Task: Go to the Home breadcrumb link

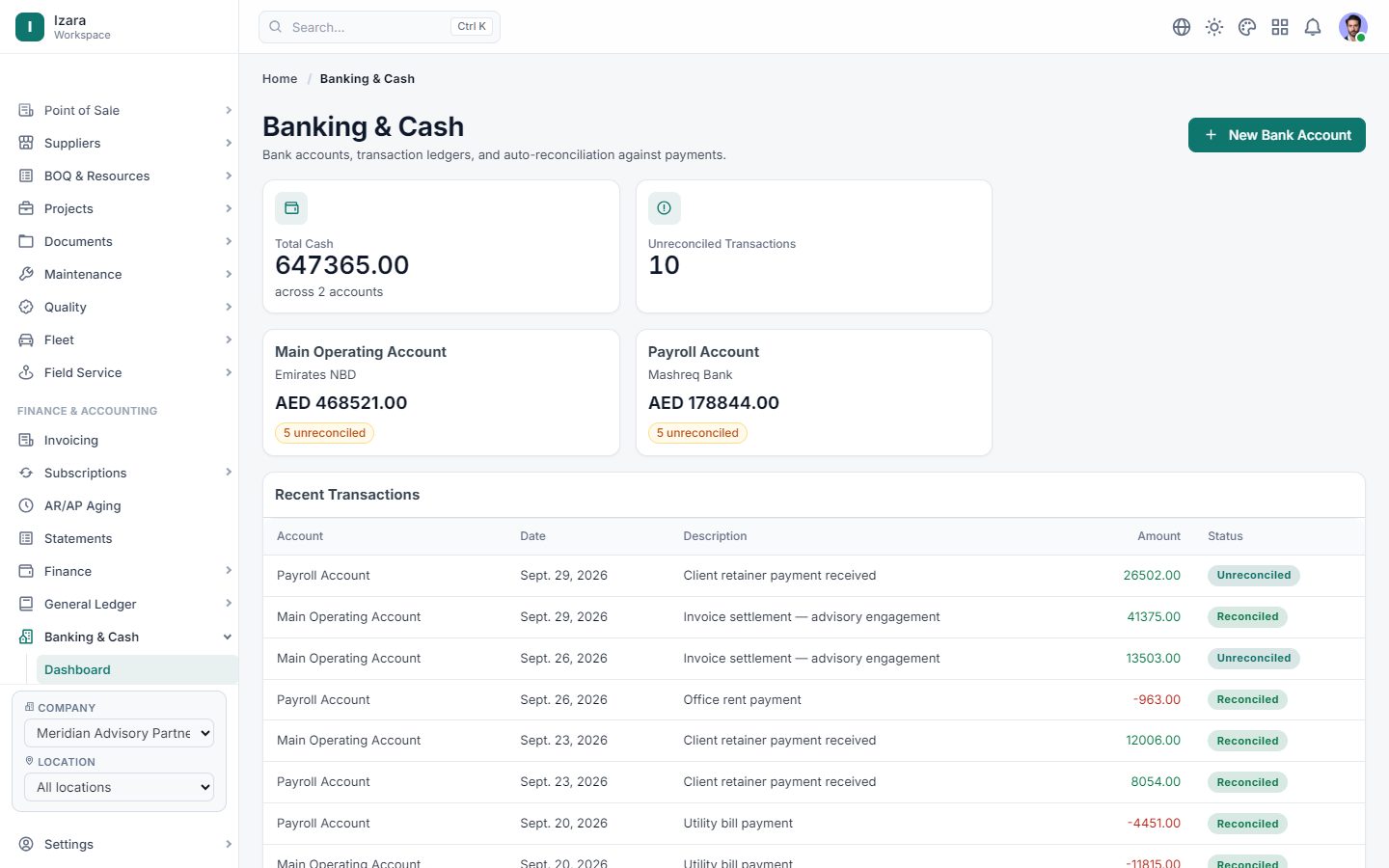Action: tap(280, 79)
